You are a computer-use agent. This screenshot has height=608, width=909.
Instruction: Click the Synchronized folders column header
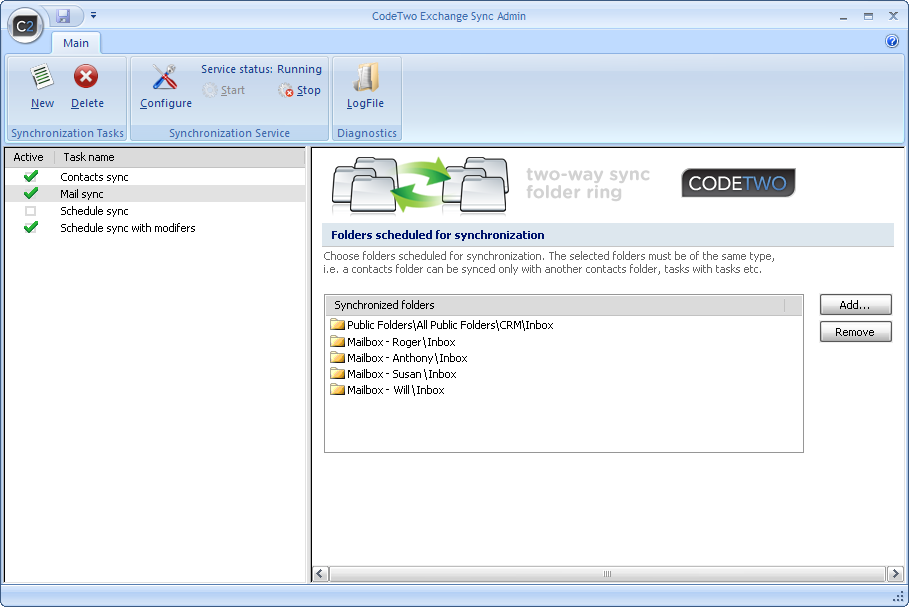(x=555, y=305)
